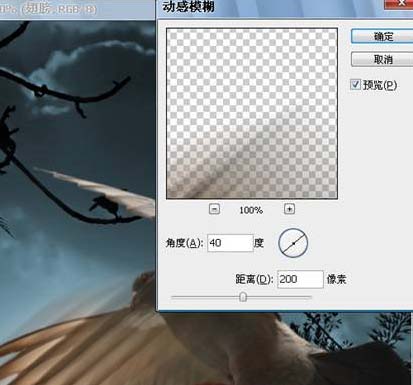
Task: Select the document title tab with RGB/8
Action: (x=48, y=8)
